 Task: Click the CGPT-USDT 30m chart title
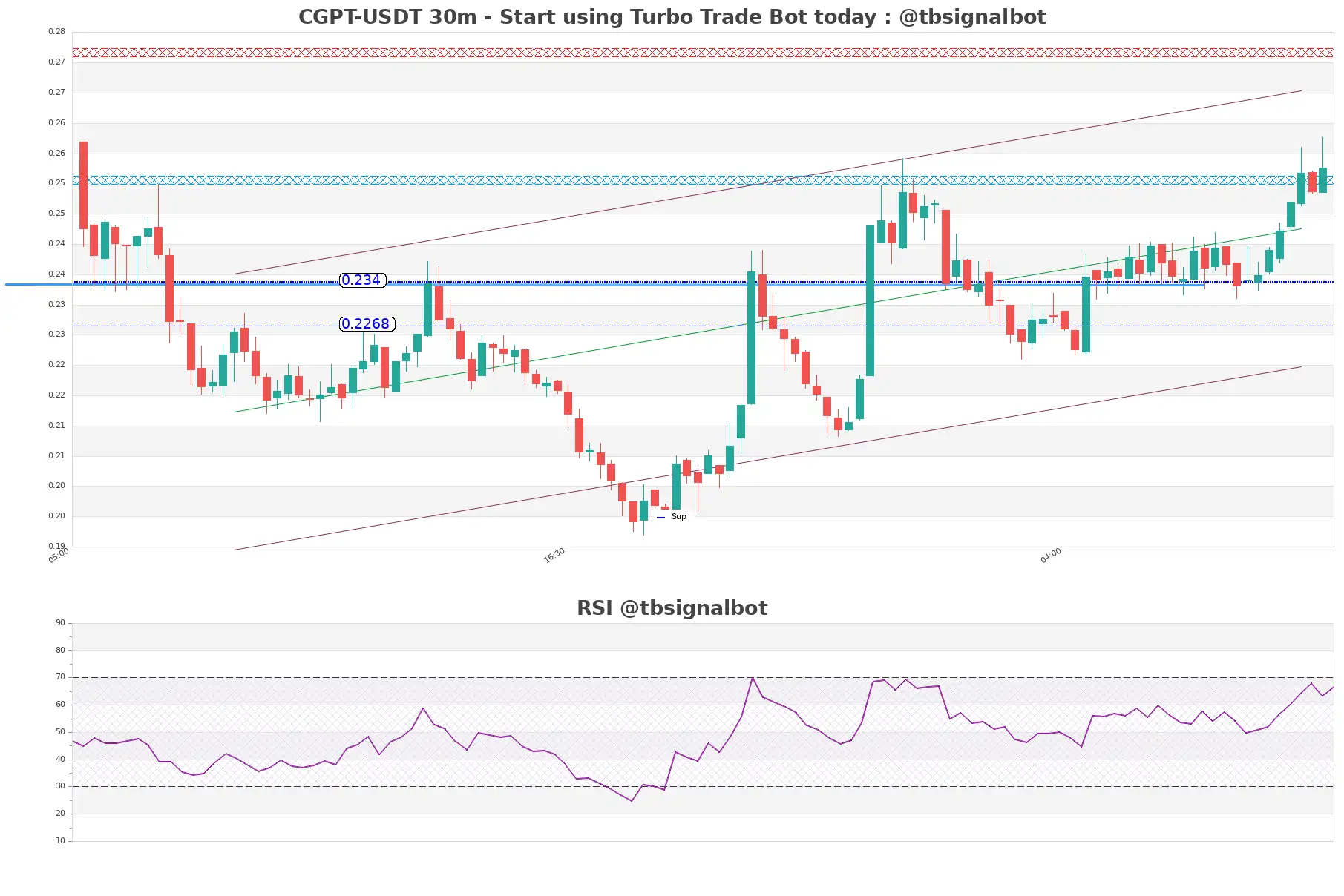coord(672,16)
